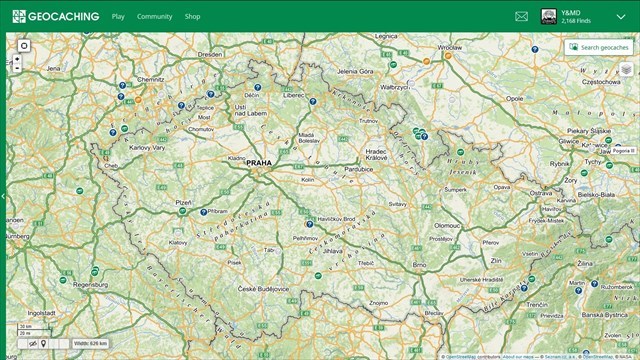This screenshot has height=360, width=640.
Task: Select the orange cache west of Wrocław
Action: (427, 61)
